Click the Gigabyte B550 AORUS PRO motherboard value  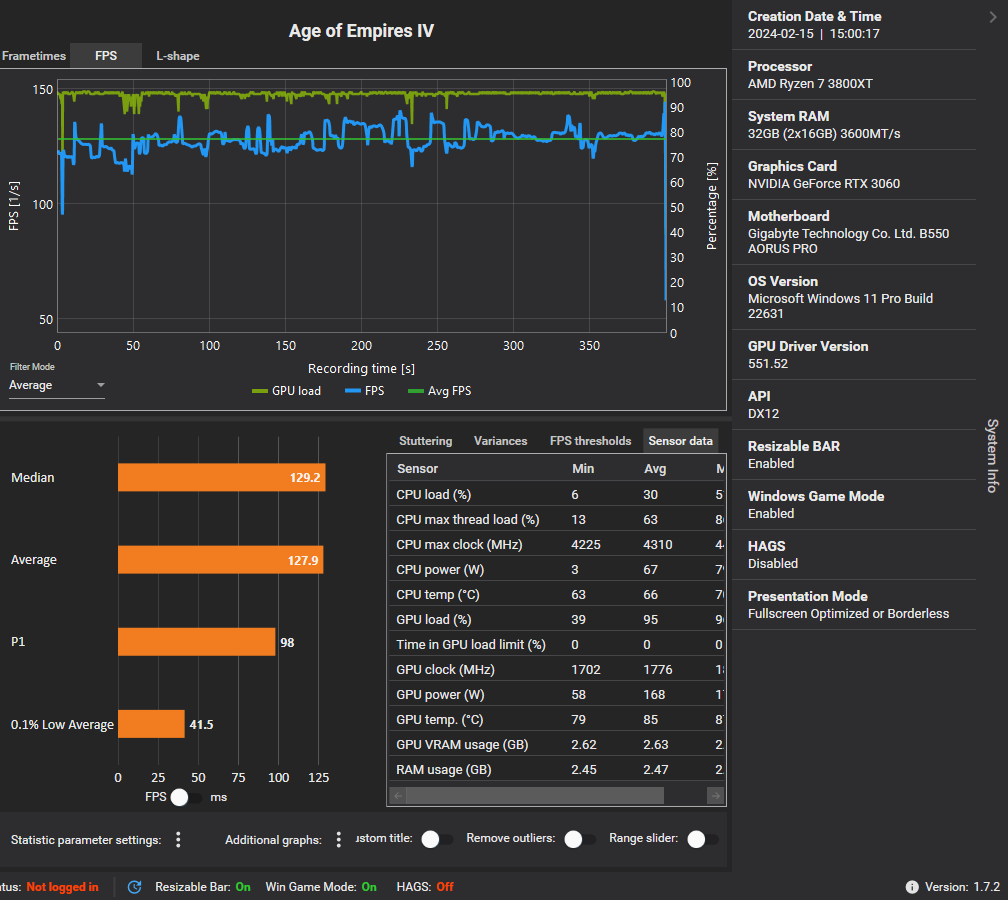pos(848,241)
